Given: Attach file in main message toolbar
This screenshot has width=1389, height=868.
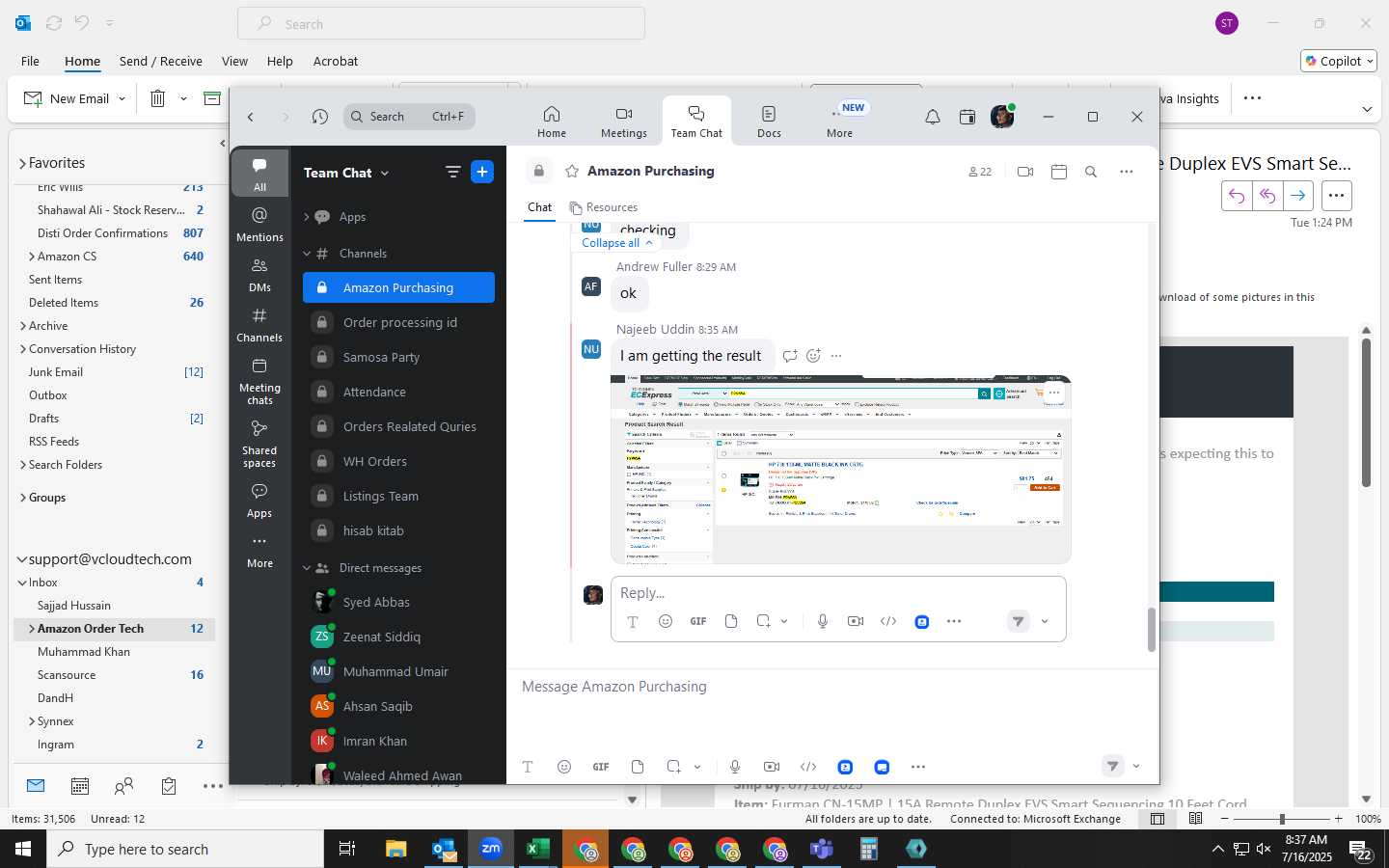Looking at the screenshot, I should pyautogui.click(x=638, y=767).
